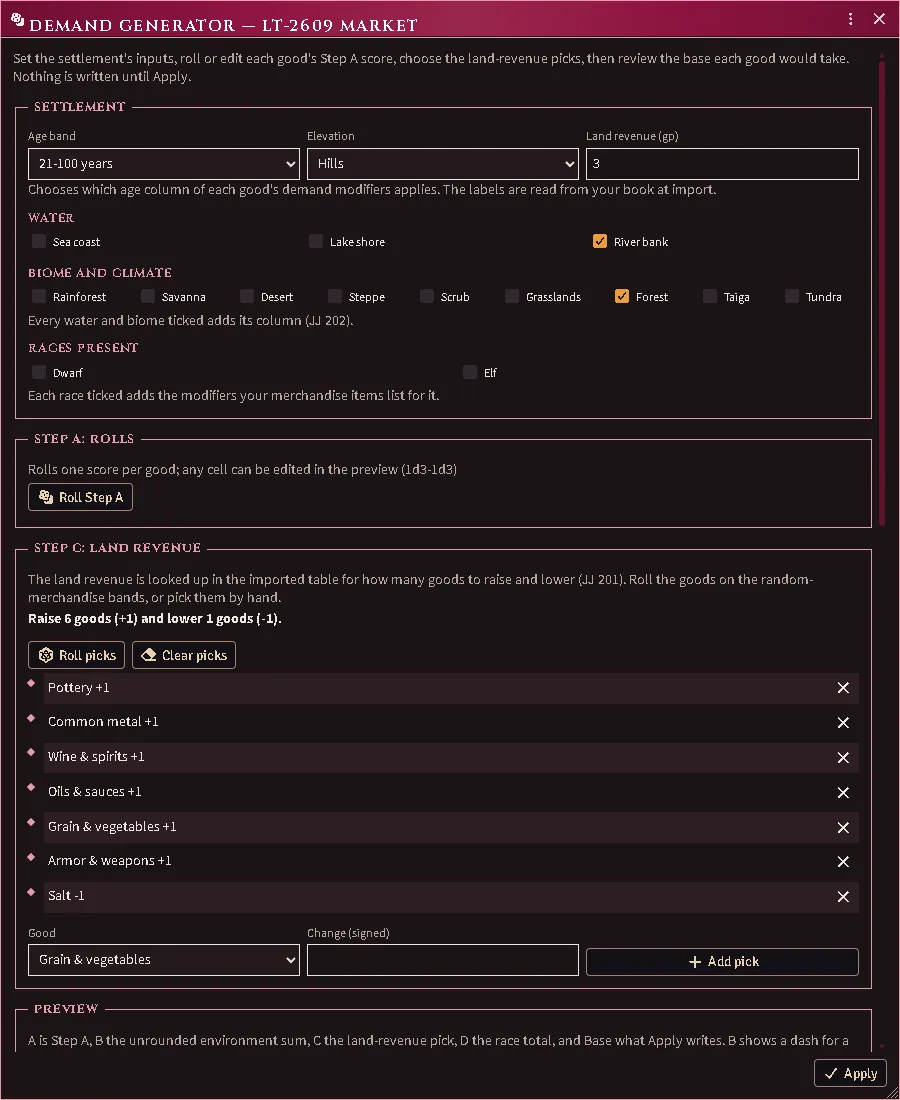The height and width of the screenshot is (1100, 900).
Task: Remove the Salt -1 pick
Action: (843, 897)
